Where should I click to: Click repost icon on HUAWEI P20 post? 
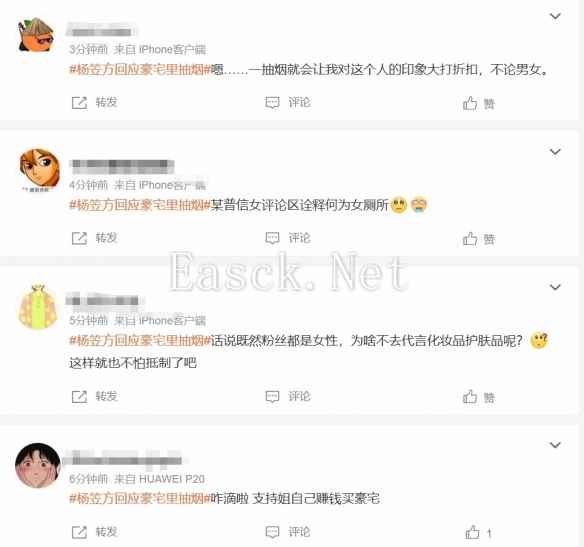tap(79, 532)
